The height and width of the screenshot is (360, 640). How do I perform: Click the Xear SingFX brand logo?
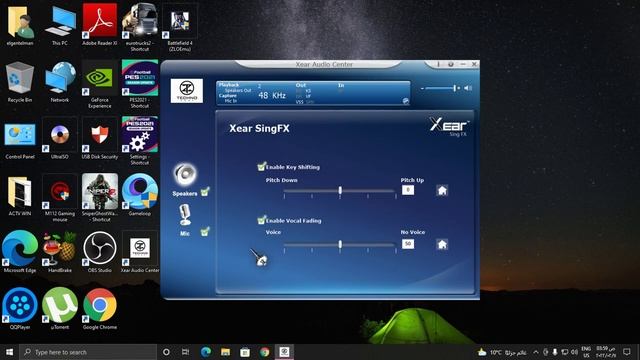(x=449, y=127)
